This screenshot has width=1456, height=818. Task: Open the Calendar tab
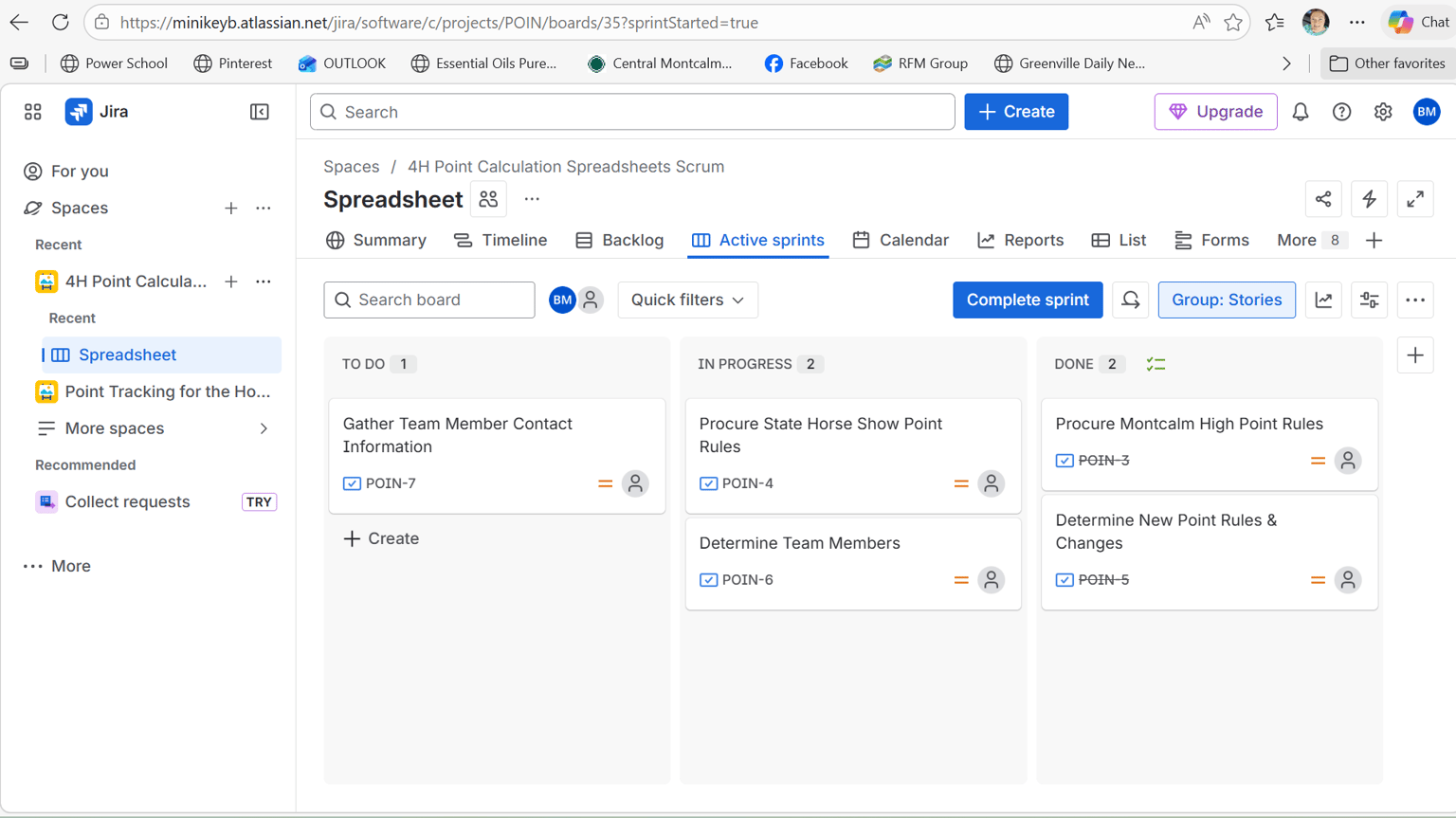[x=901, y=240]
